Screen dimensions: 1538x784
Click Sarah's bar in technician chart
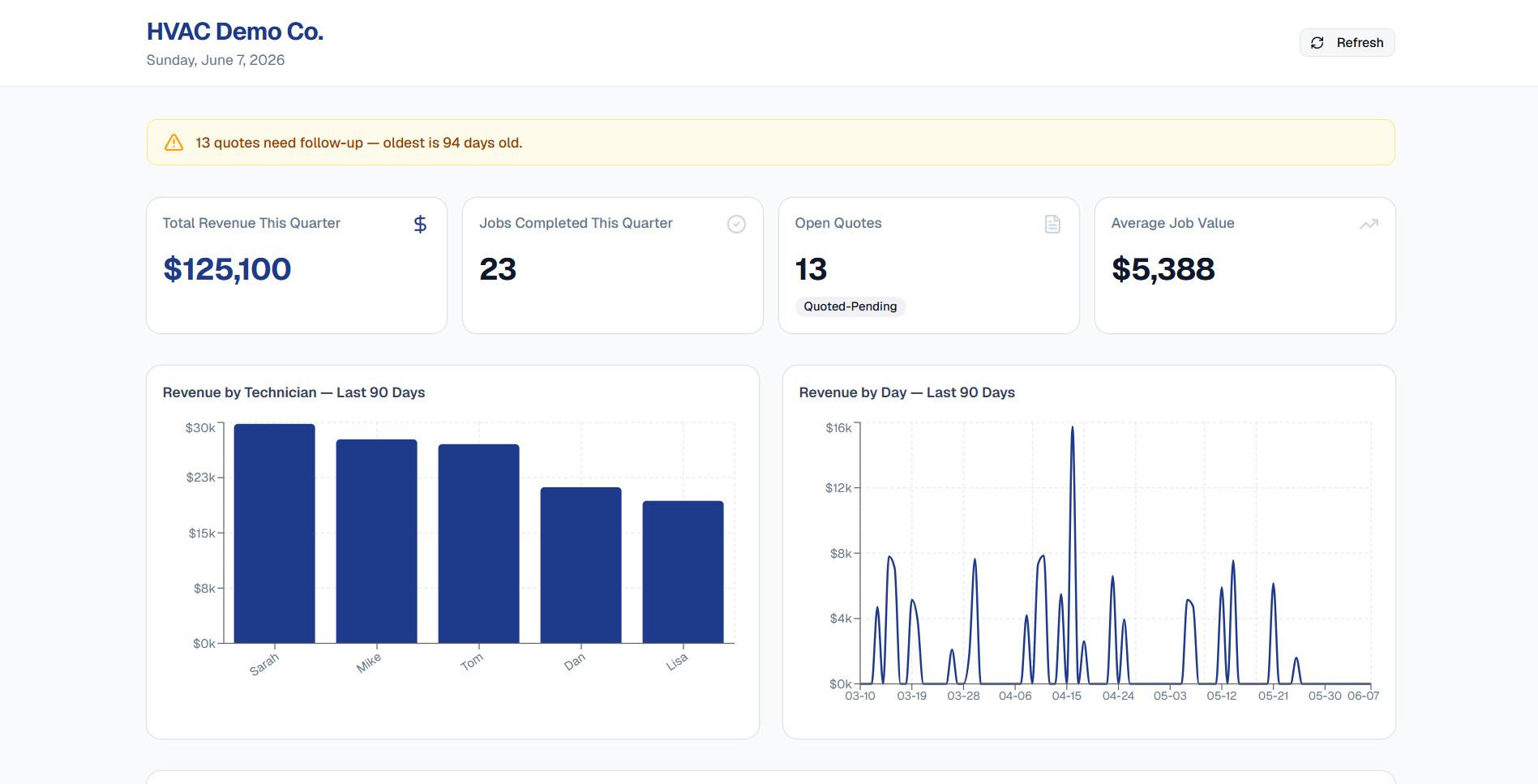pyautogui.click(x=275, y=533)
